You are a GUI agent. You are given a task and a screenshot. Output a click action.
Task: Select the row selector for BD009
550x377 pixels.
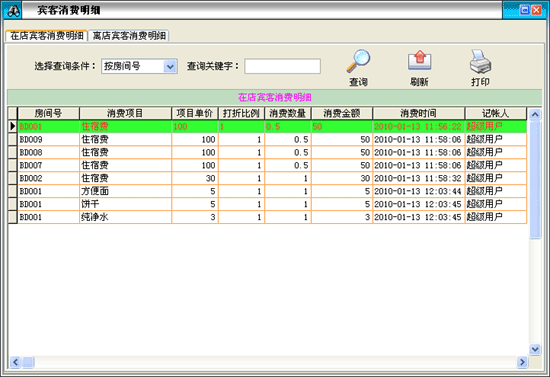coord(13,139)
